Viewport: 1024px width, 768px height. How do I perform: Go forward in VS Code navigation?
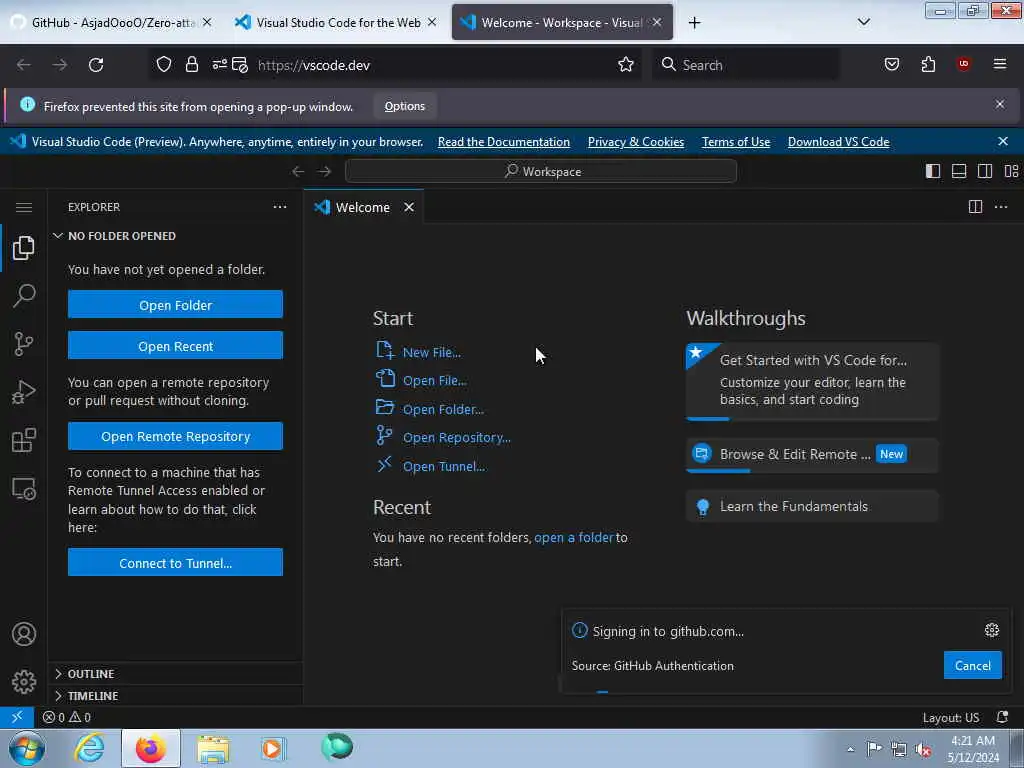click(325, 171)
